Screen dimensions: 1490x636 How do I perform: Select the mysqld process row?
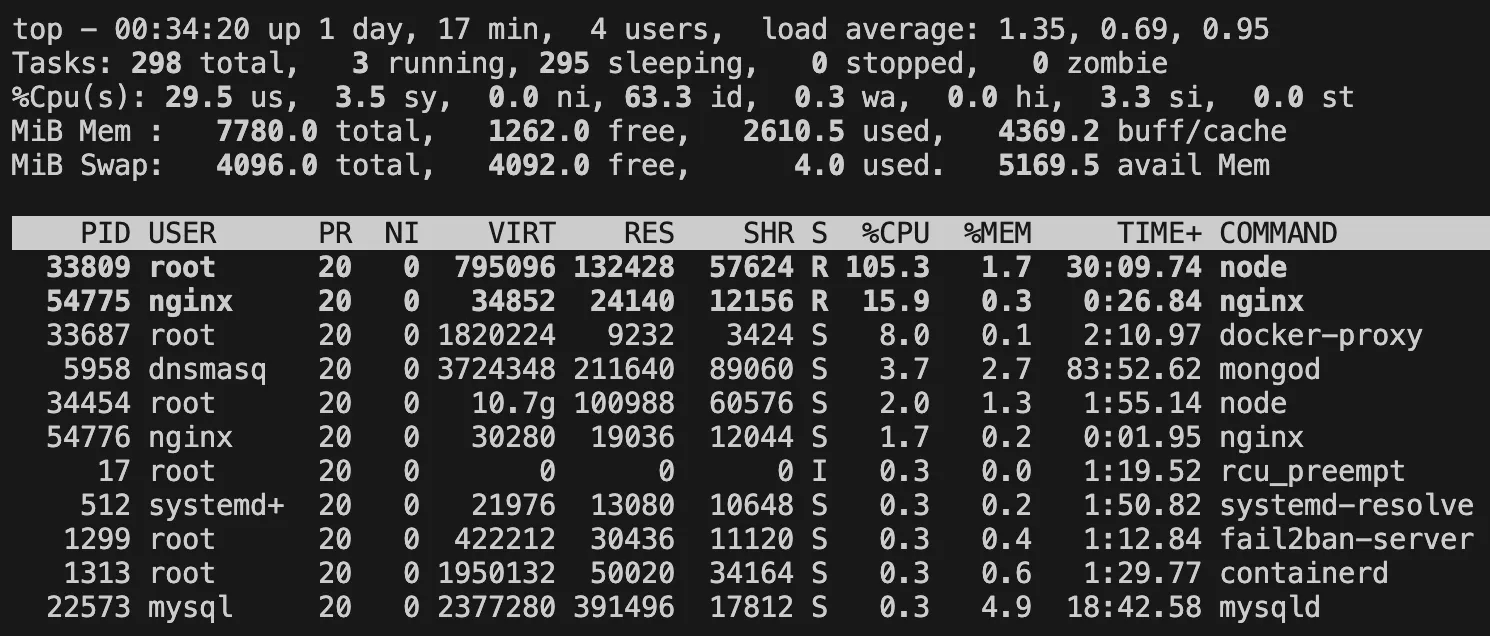pyautogui.click(x=745, y=607)
